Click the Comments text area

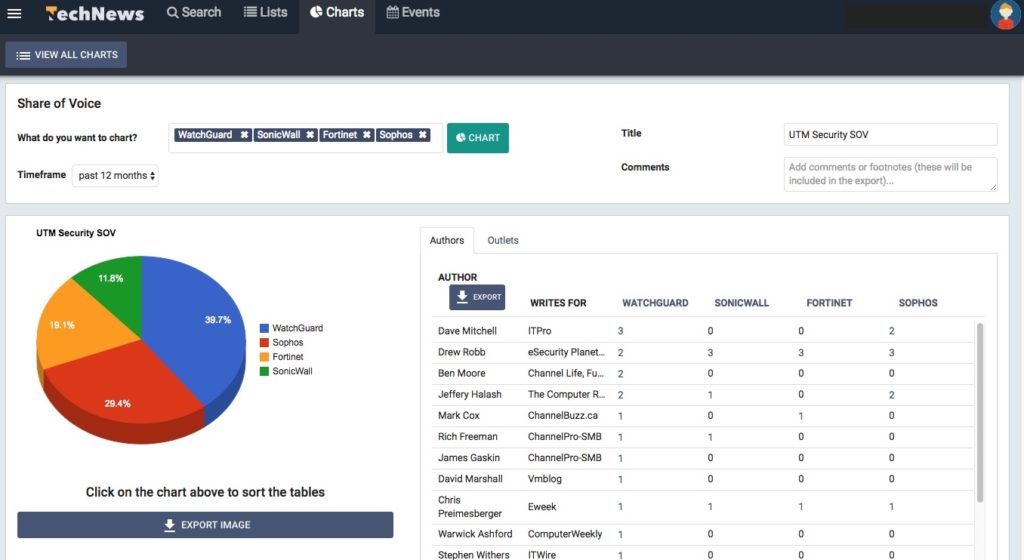890,174
